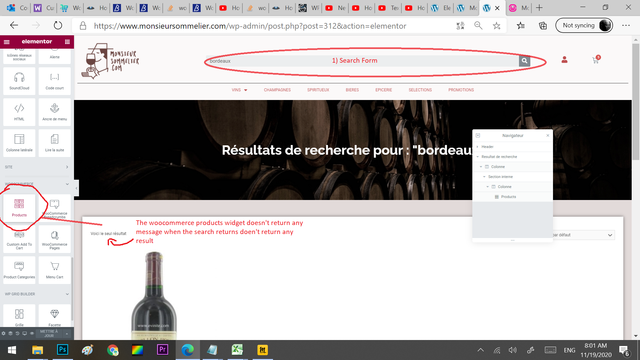Open browser zoom magnifier icon
640x360 pixels.
point(478,26)
